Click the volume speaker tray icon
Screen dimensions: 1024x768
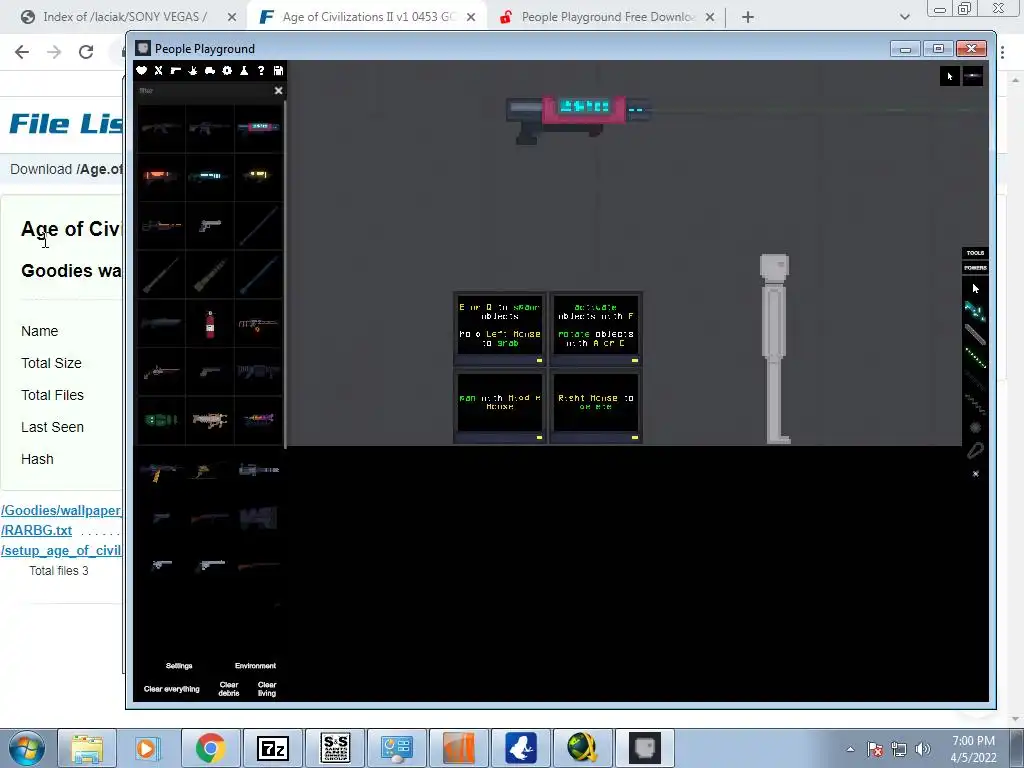click(923, 749)
